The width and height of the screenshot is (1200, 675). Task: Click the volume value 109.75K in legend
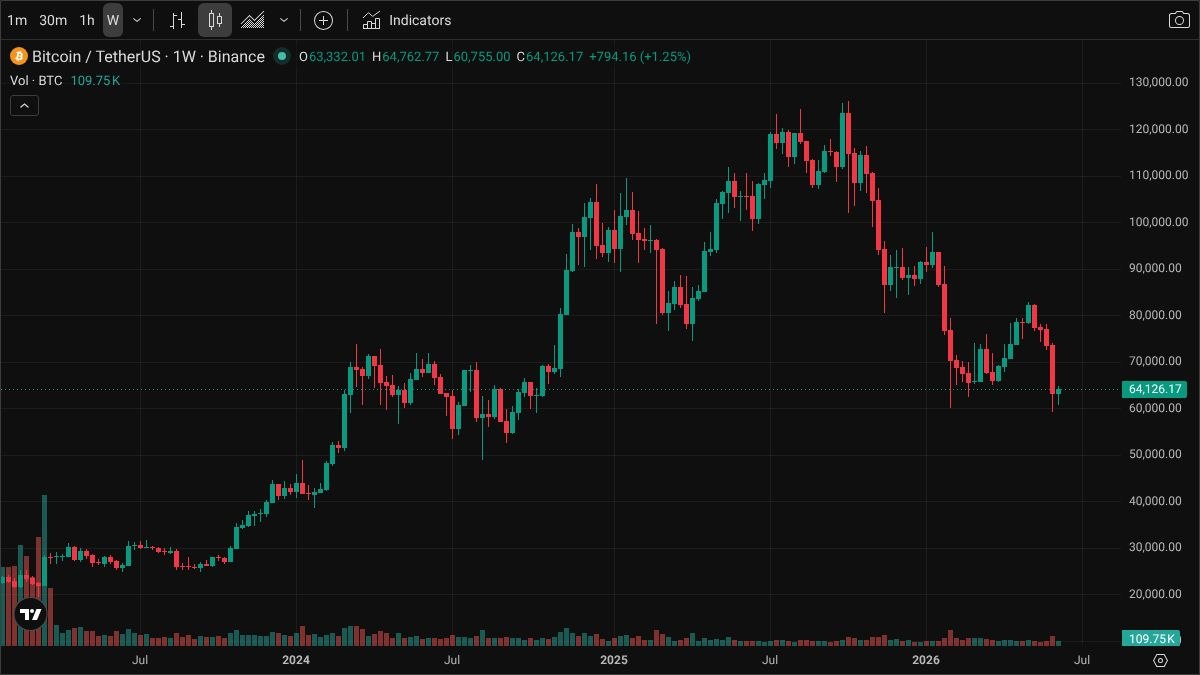95,80
